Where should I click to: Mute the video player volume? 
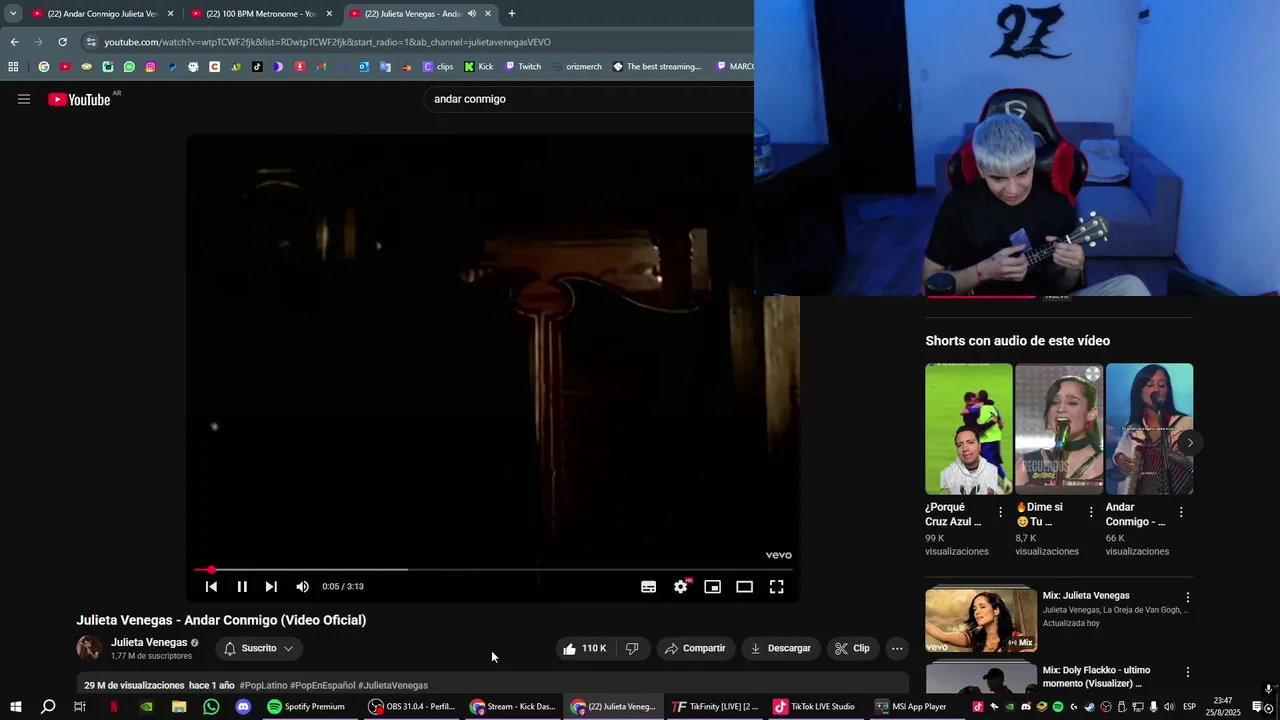tap(302, 587)
